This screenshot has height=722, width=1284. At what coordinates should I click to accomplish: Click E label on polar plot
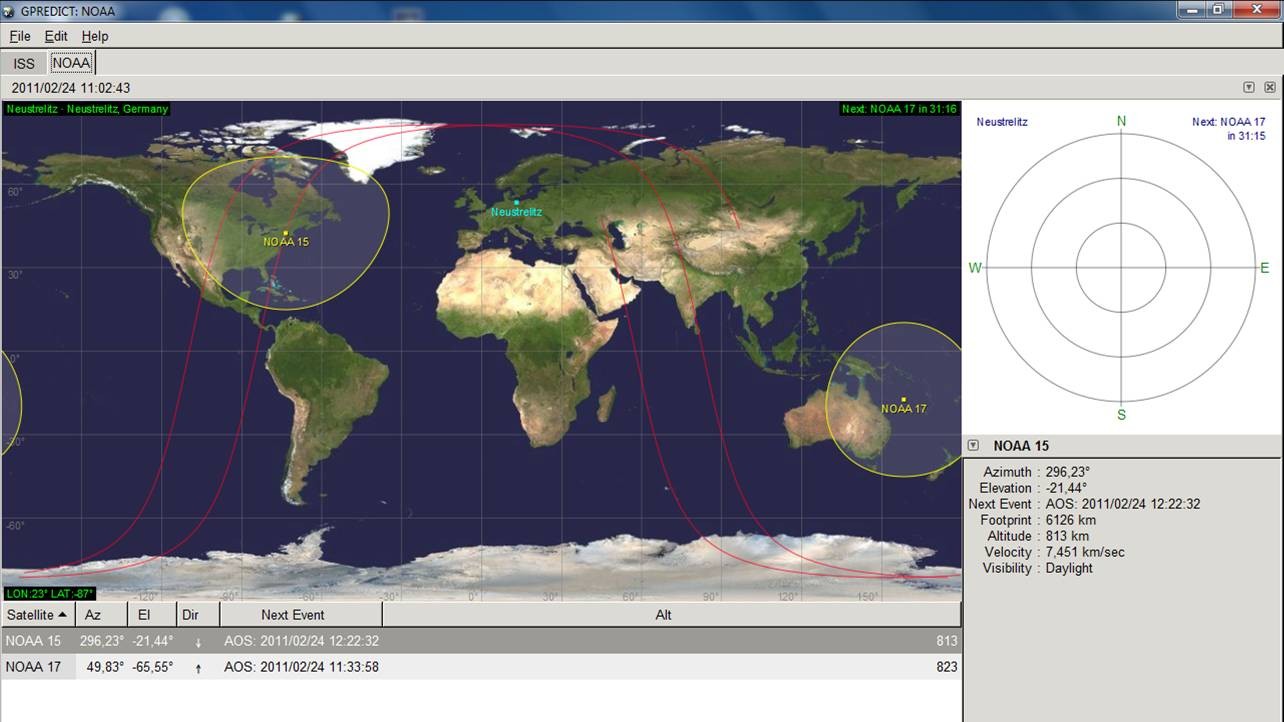coord(1264,268)
